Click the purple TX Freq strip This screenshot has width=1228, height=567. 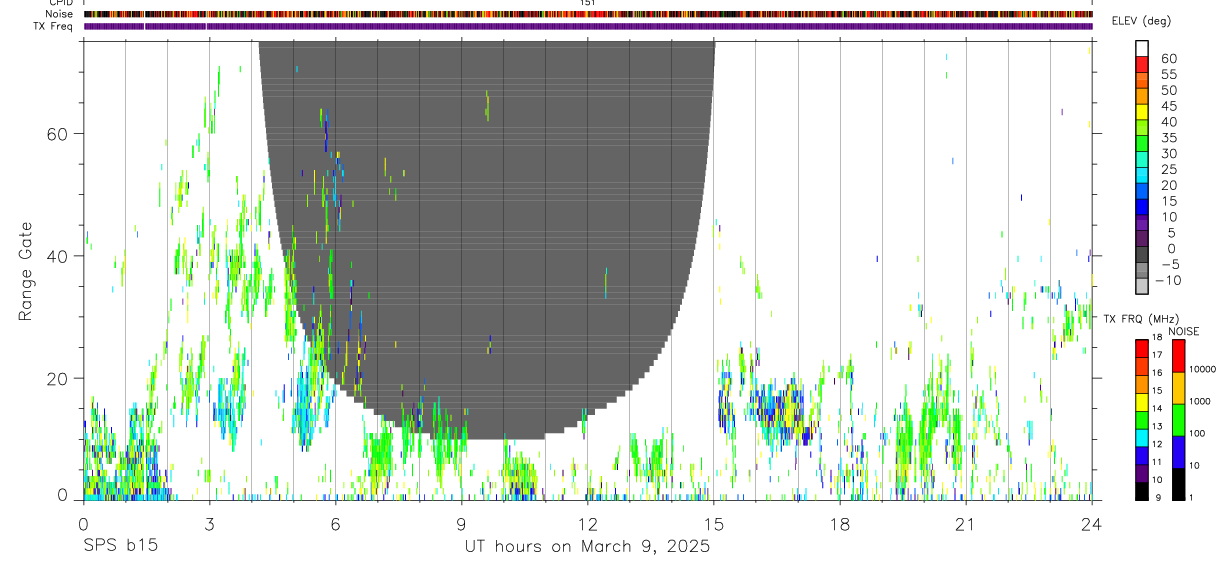588,26
